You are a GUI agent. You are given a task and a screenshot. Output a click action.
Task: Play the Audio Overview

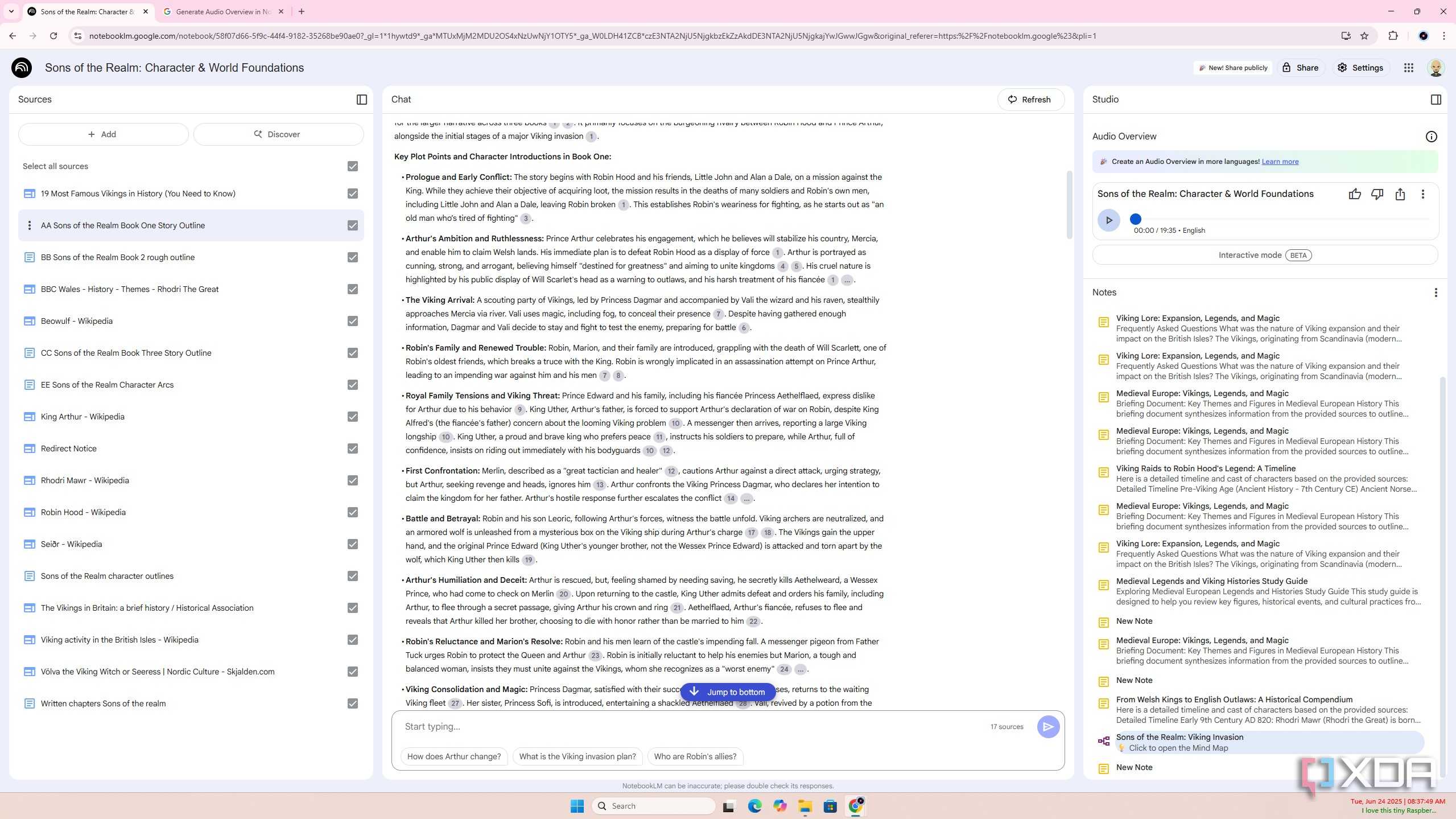(x=1108, y=220)
